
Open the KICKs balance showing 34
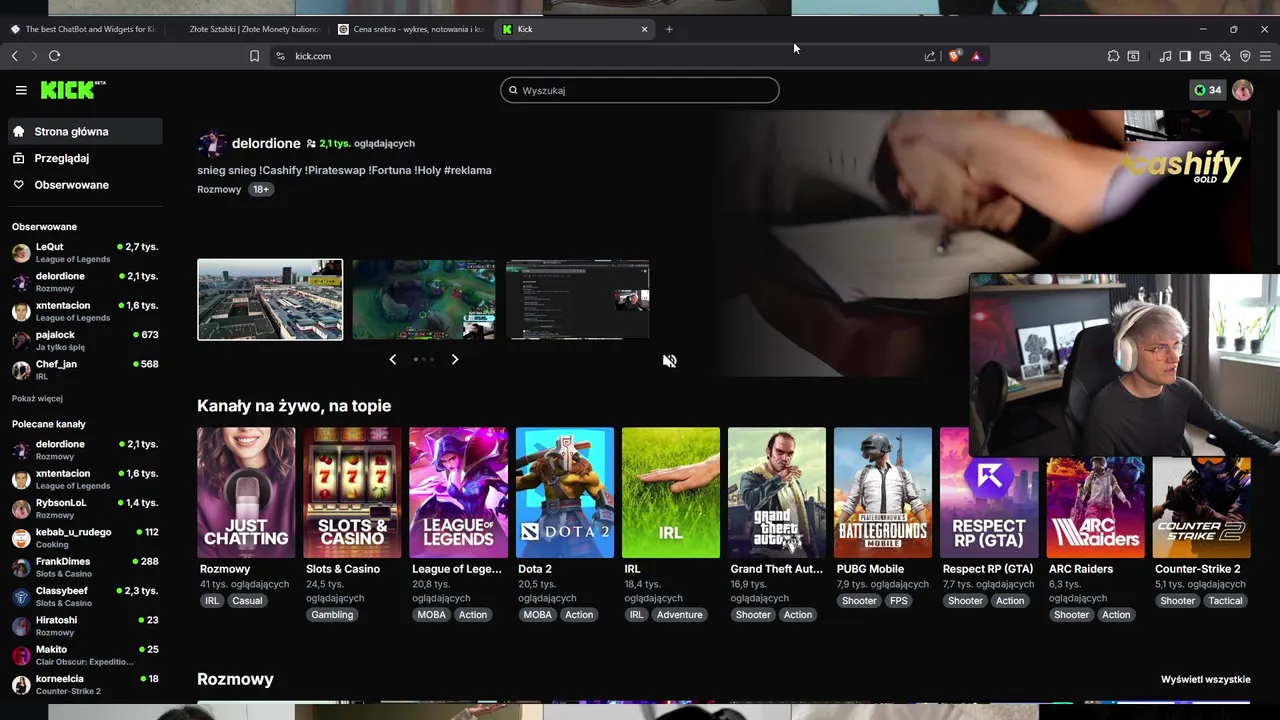pyautogui.click(x=1207, y=90)
